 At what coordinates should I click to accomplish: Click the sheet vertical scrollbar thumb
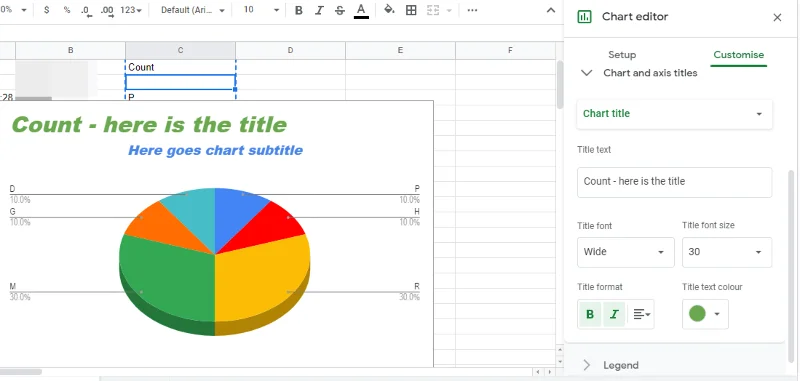click(x=560, y=84)
